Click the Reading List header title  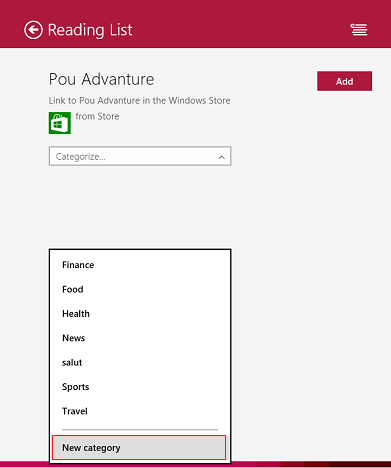(90, 30)
